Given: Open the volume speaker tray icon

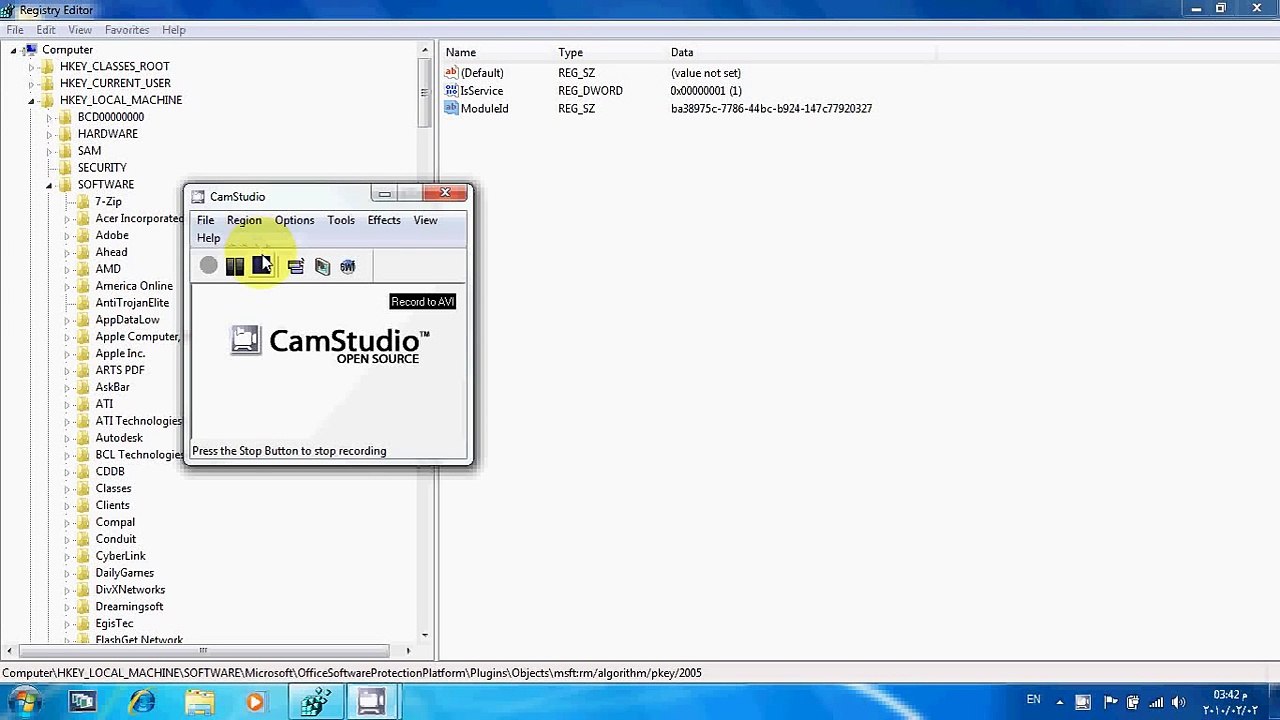Looking at the screenshot, I should click(x=1178, y=702).
